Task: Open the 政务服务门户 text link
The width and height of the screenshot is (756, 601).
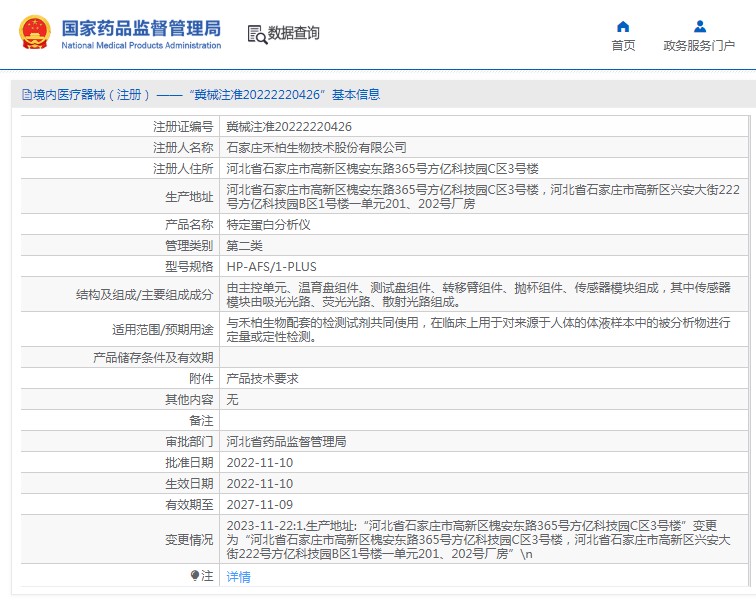Action: 699,46
